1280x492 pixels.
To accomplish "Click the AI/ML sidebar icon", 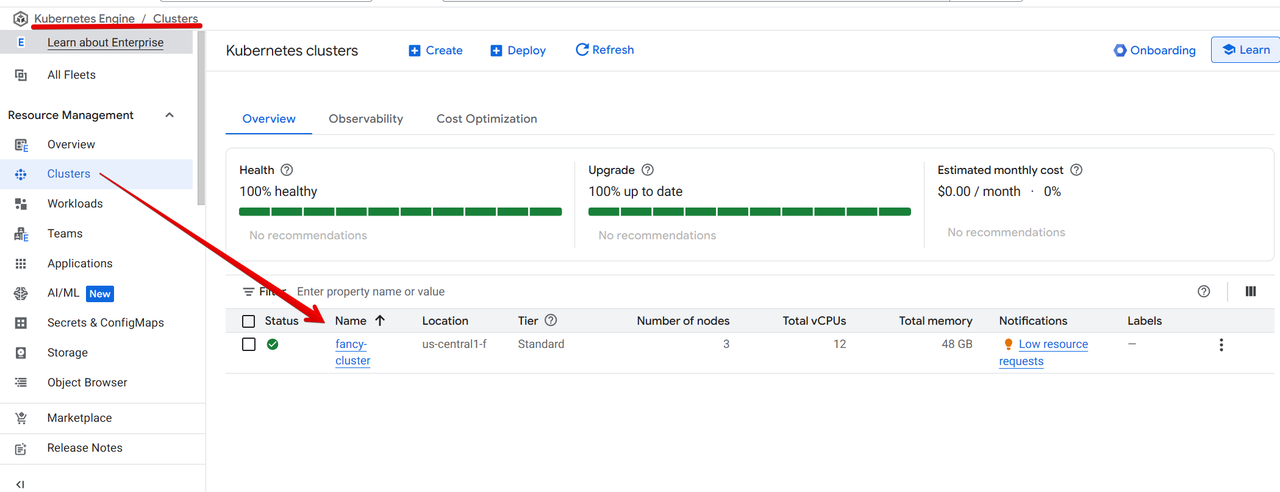I will tap(21, 293).
